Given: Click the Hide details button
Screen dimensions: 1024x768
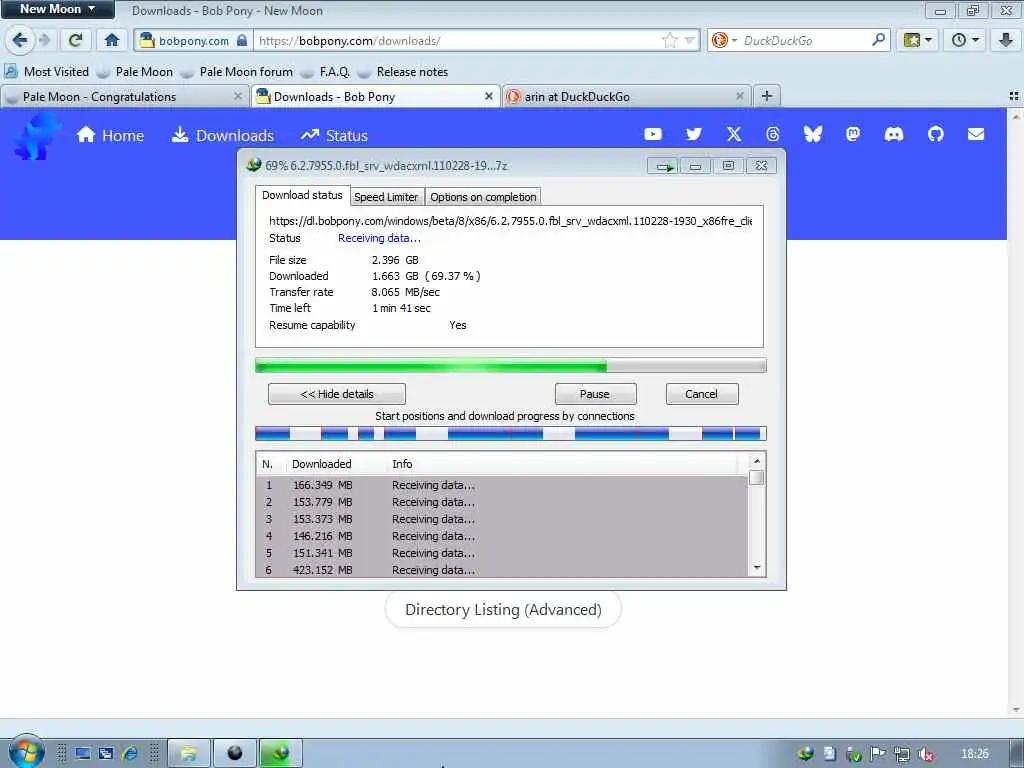Looking at the screenshot, I should click(x=337, y=394).
